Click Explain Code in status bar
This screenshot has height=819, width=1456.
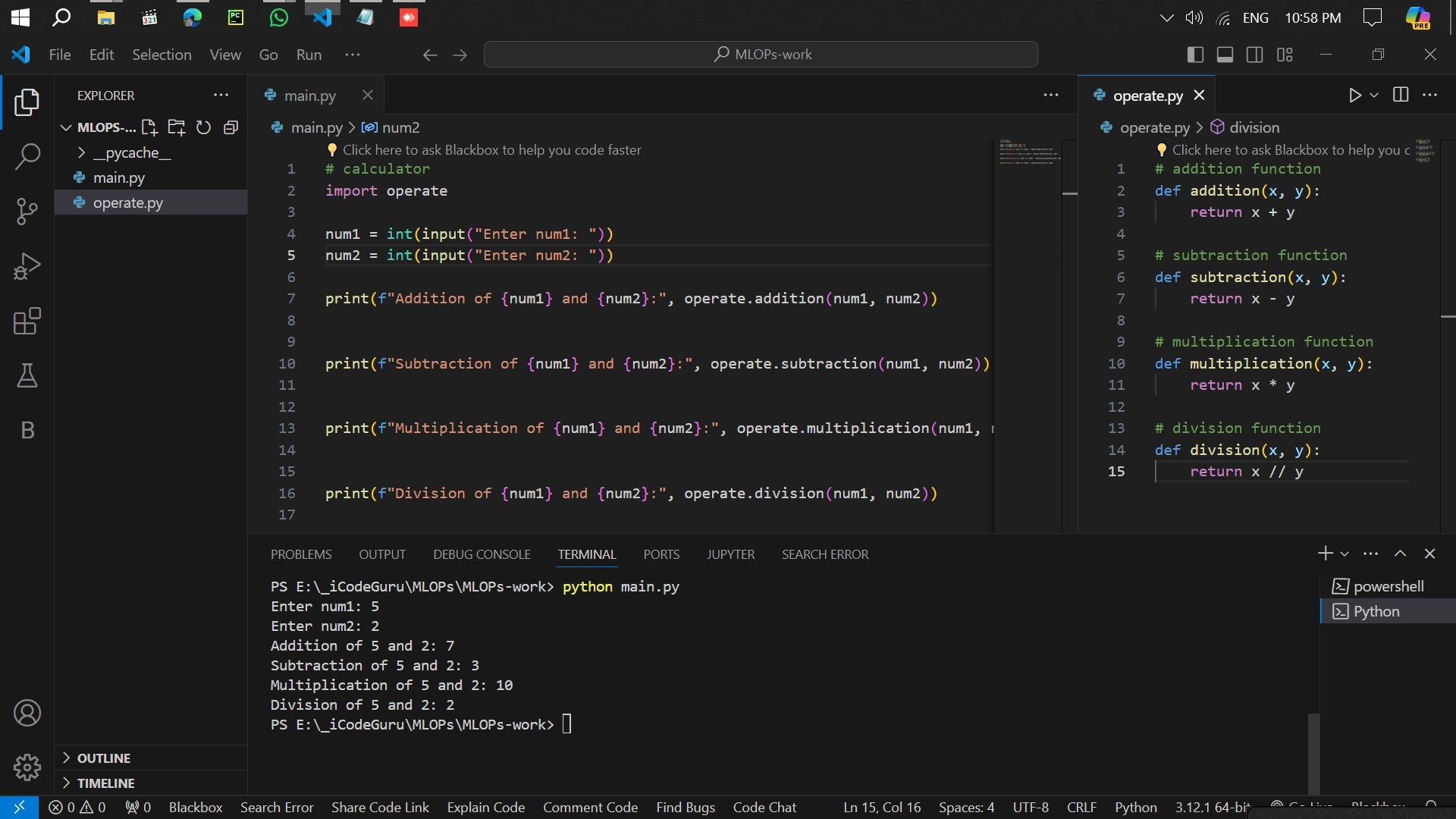tap(486, 808)
